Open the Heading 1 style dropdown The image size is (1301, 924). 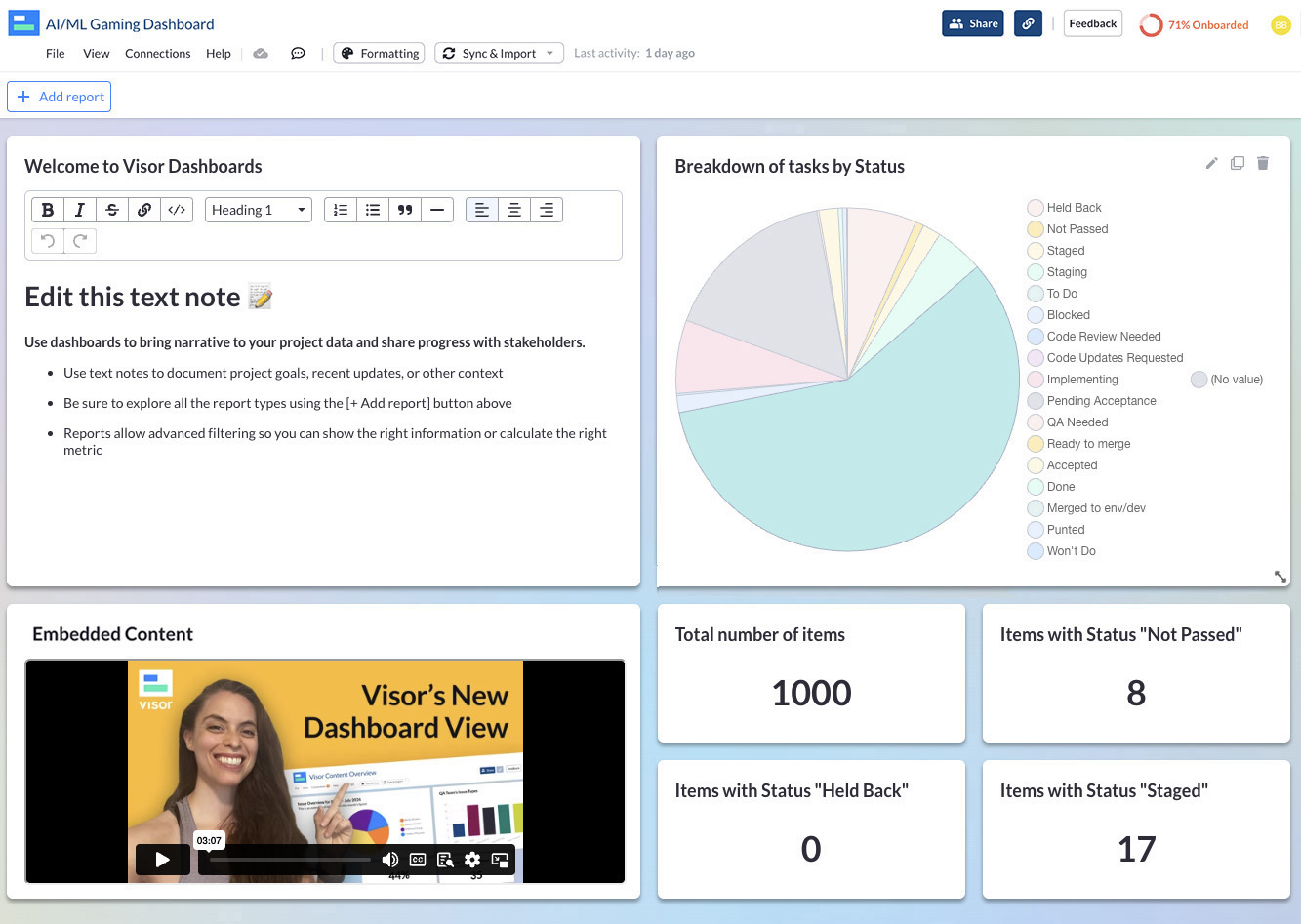(x=258, y=209)
